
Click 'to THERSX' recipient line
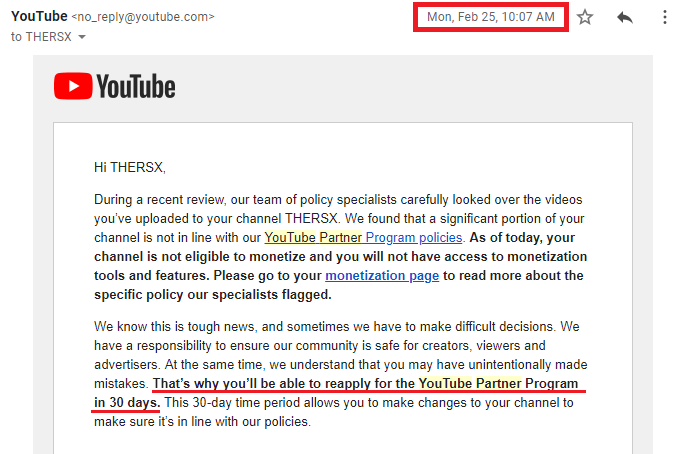pyautogui.click(x=41, y=37)
